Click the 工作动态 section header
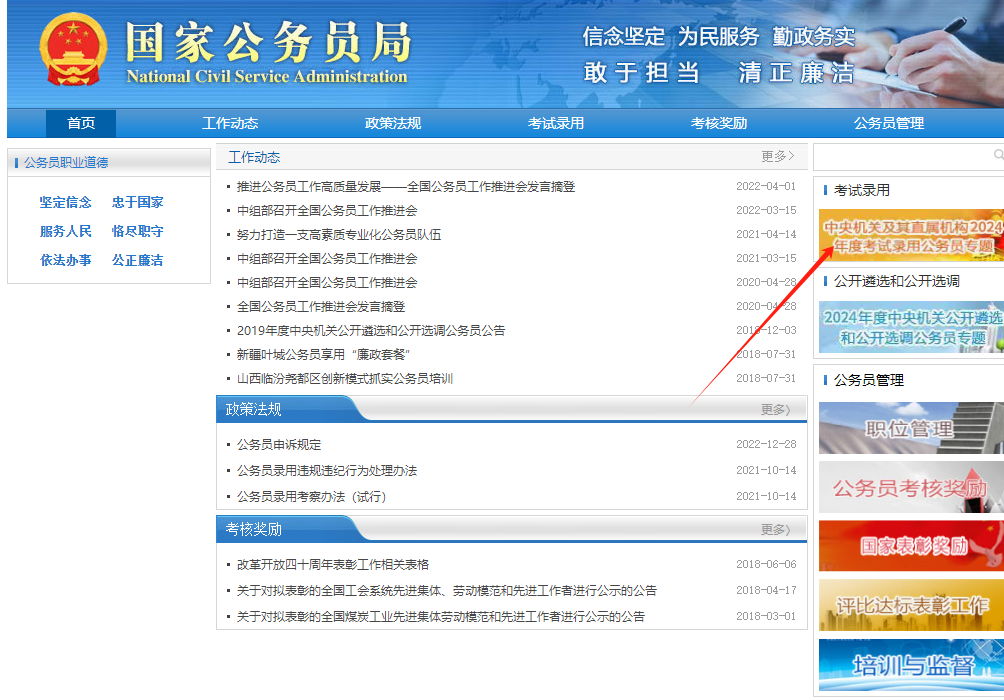 point(254,157)
